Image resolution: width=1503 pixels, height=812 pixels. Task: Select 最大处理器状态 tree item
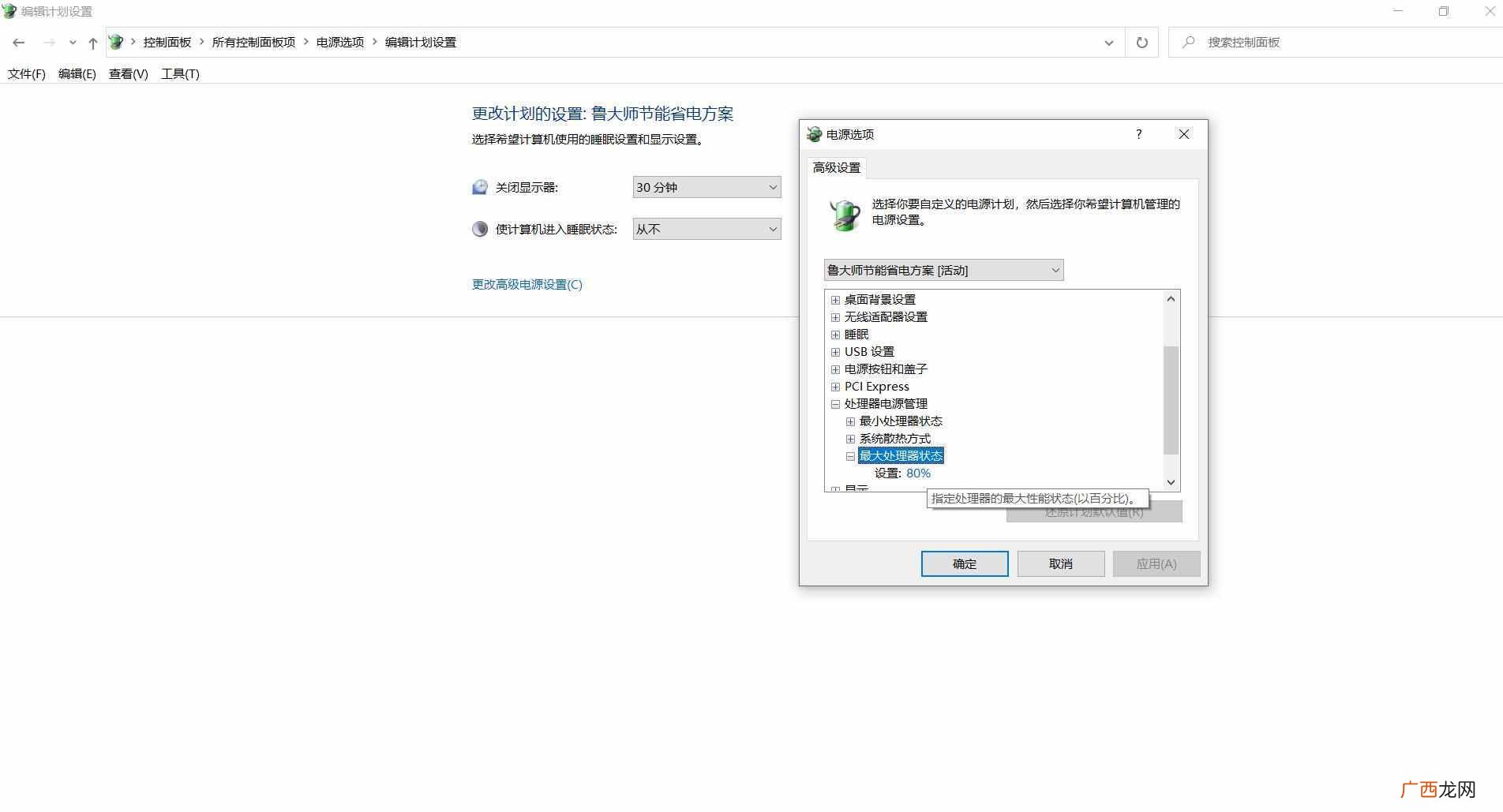(901, 456)
